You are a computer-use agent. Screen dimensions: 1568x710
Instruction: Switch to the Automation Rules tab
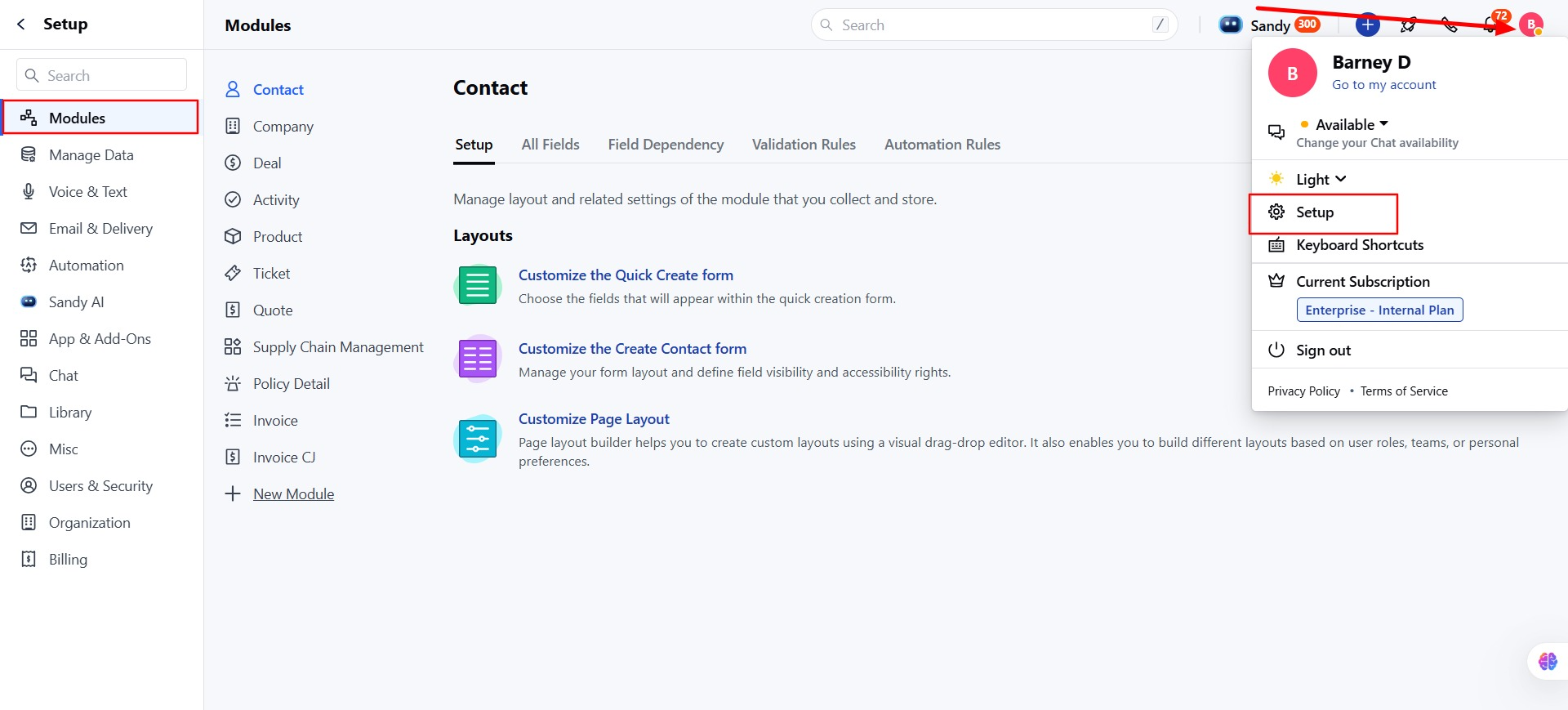[x=942, y=144]
